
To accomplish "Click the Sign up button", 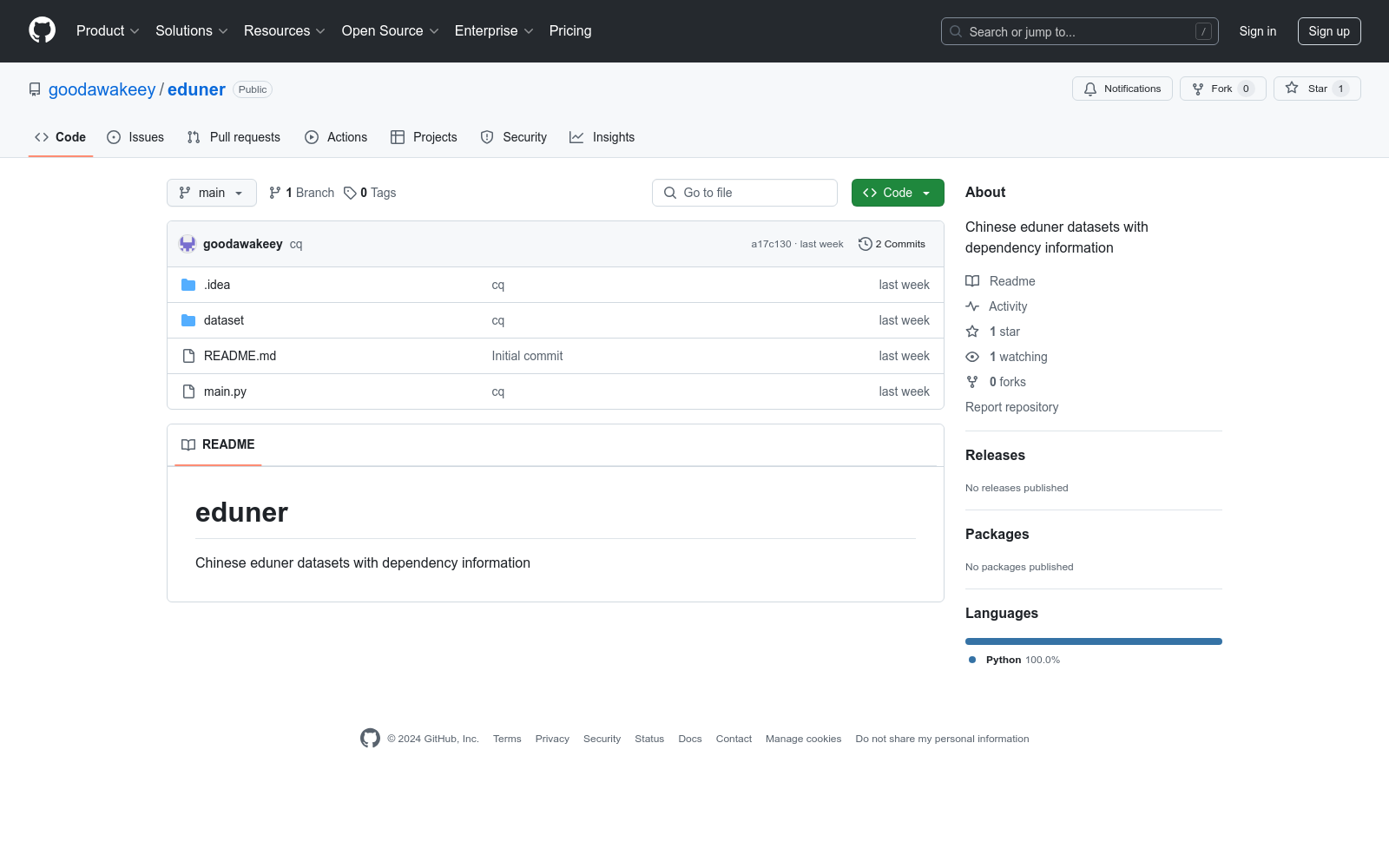I will tap(1329, 31).
